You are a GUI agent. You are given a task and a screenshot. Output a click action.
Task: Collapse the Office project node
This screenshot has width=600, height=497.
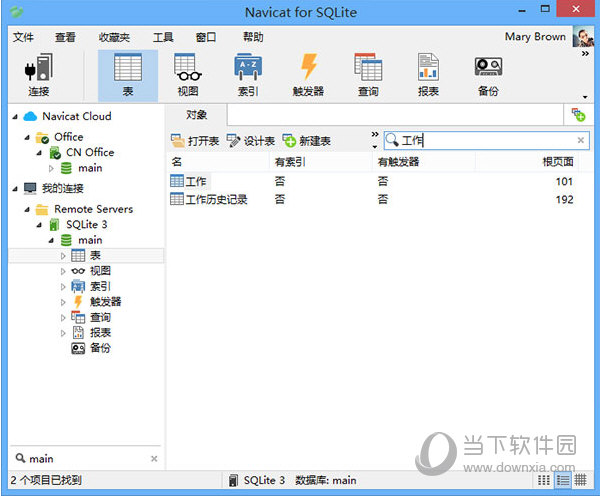point(27,138)
